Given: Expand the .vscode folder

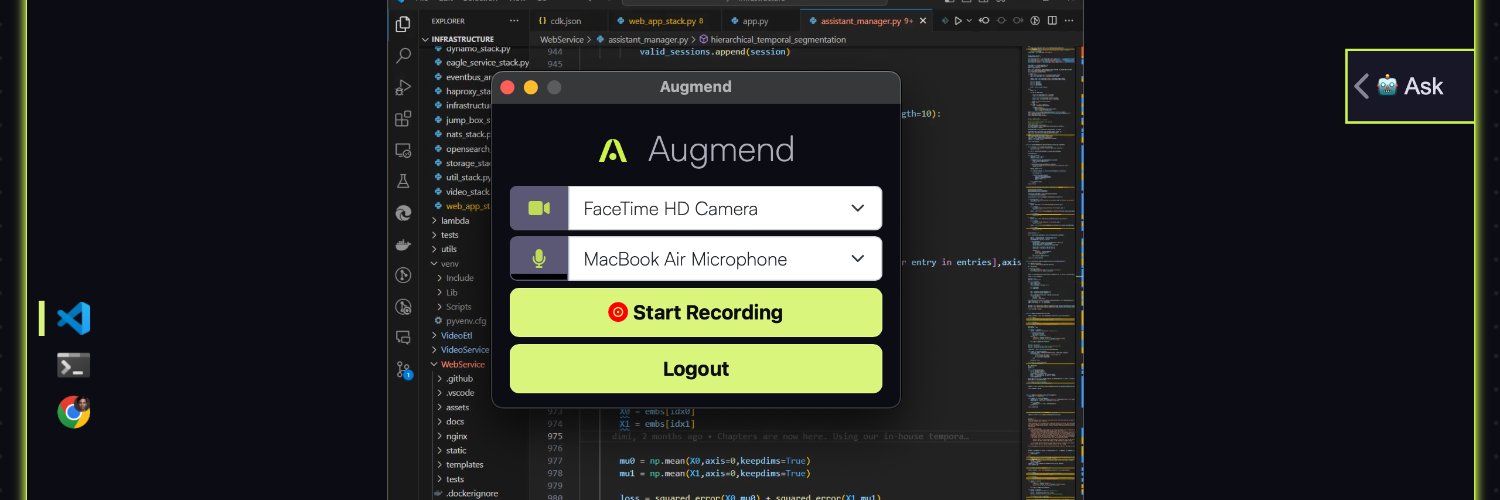Looking at the screenshot, I should point(459,393).
